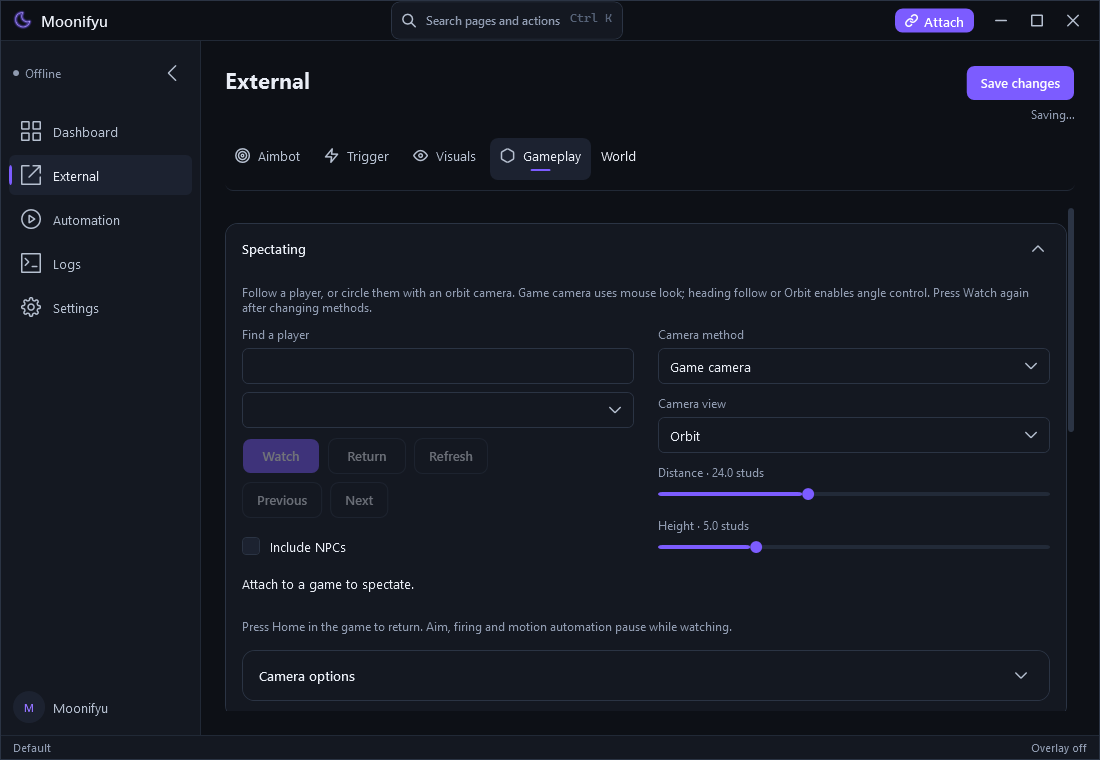Screen dimensions: 1100x760
Task: Click the External open-in-new icon
Action: click(31, 175)
